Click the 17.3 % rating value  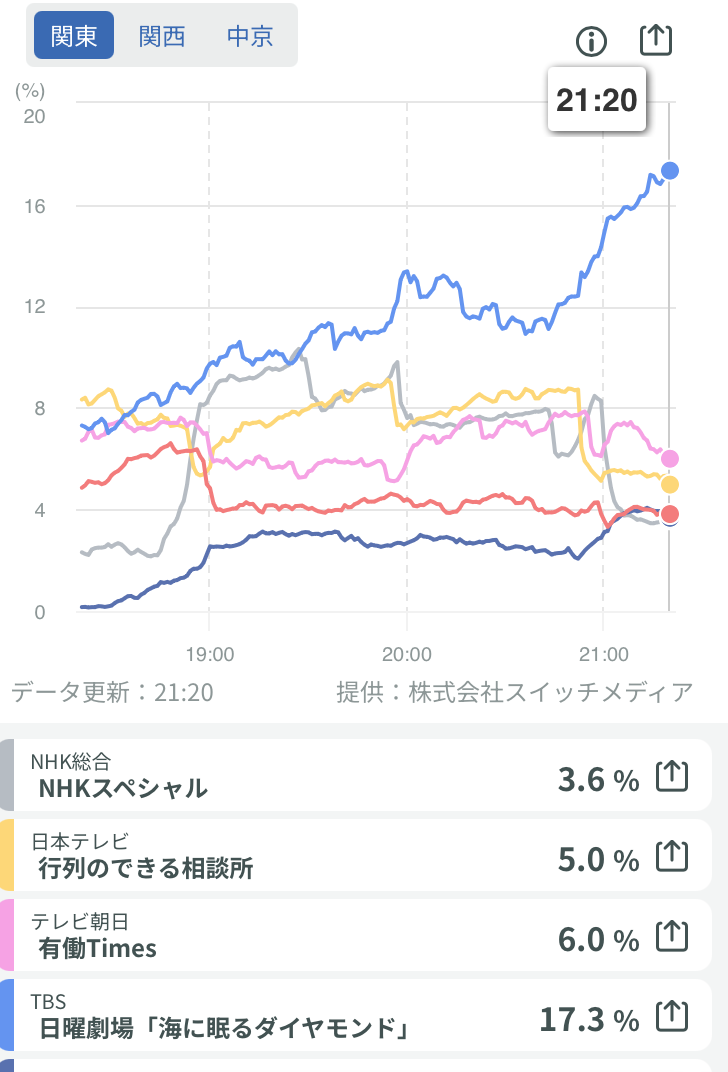[589, 1019]
